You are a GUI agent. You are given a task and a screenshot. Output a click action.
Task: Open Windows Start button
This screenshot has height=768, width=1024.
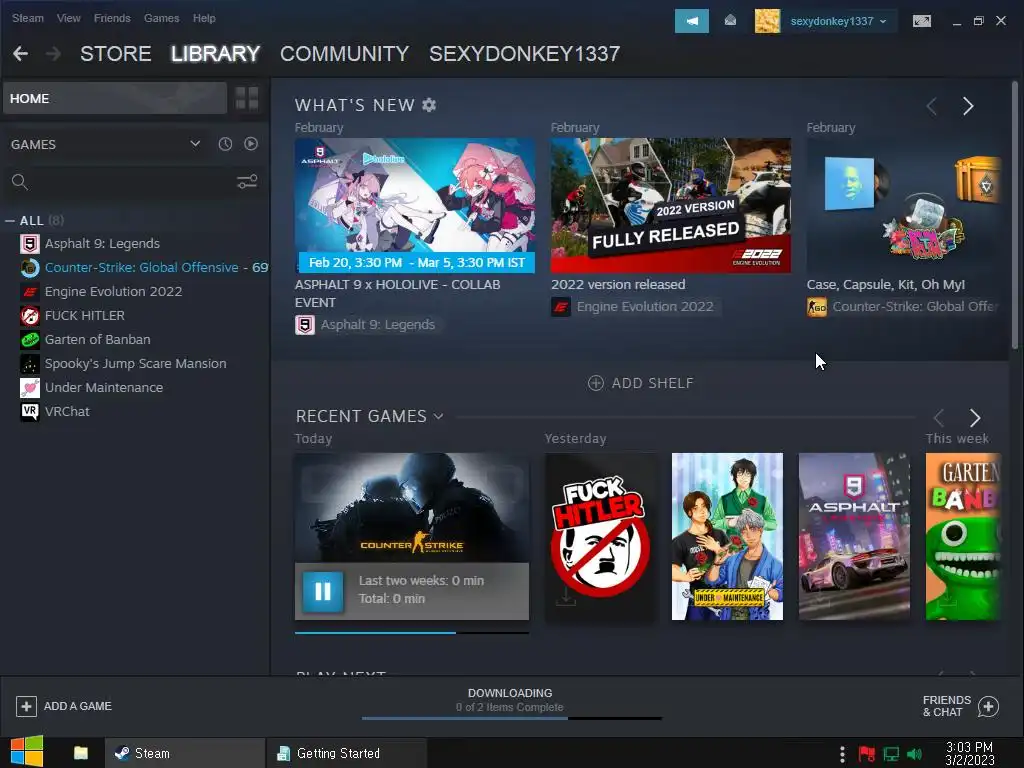point(26,752)
